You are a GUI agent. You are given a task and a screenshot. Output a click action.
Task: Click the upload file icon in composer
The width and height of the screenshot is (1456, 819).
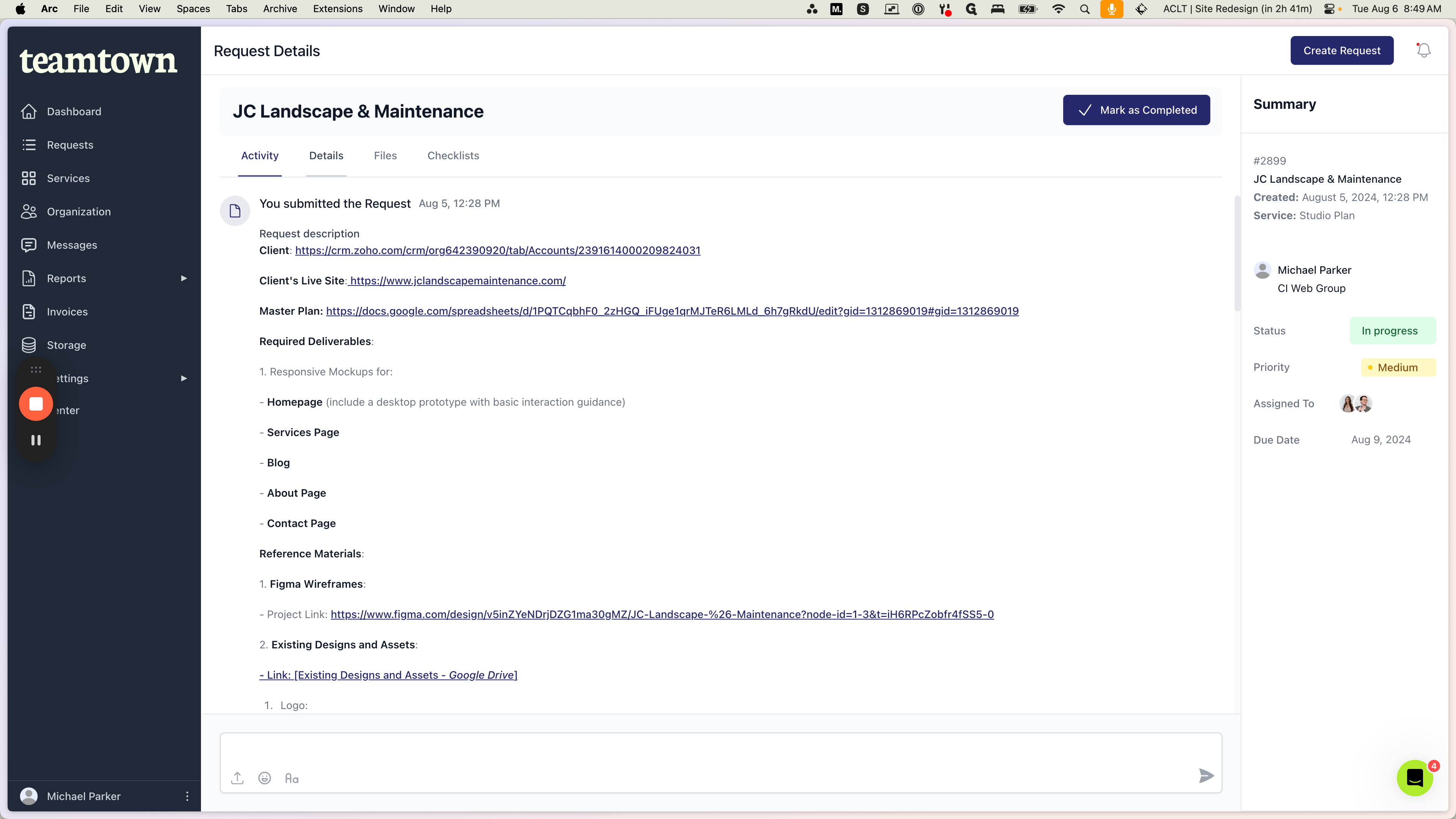[237, 778]
